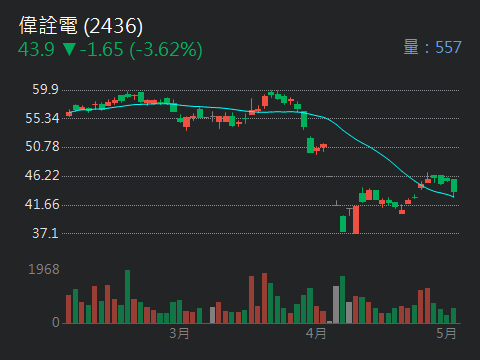
Task: Select the 59.9 price axis label
Action: (x=45, y=89)
